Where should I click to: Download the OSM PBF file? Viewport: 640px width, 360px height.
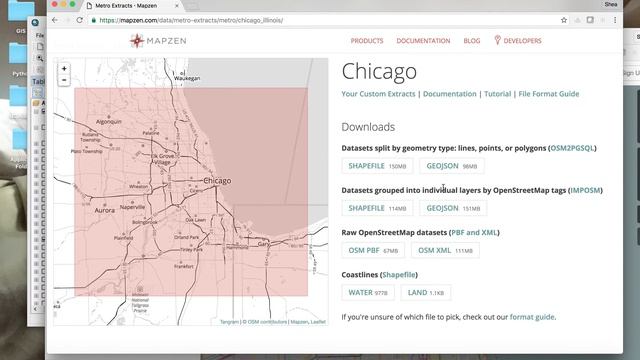pos(373,251)
